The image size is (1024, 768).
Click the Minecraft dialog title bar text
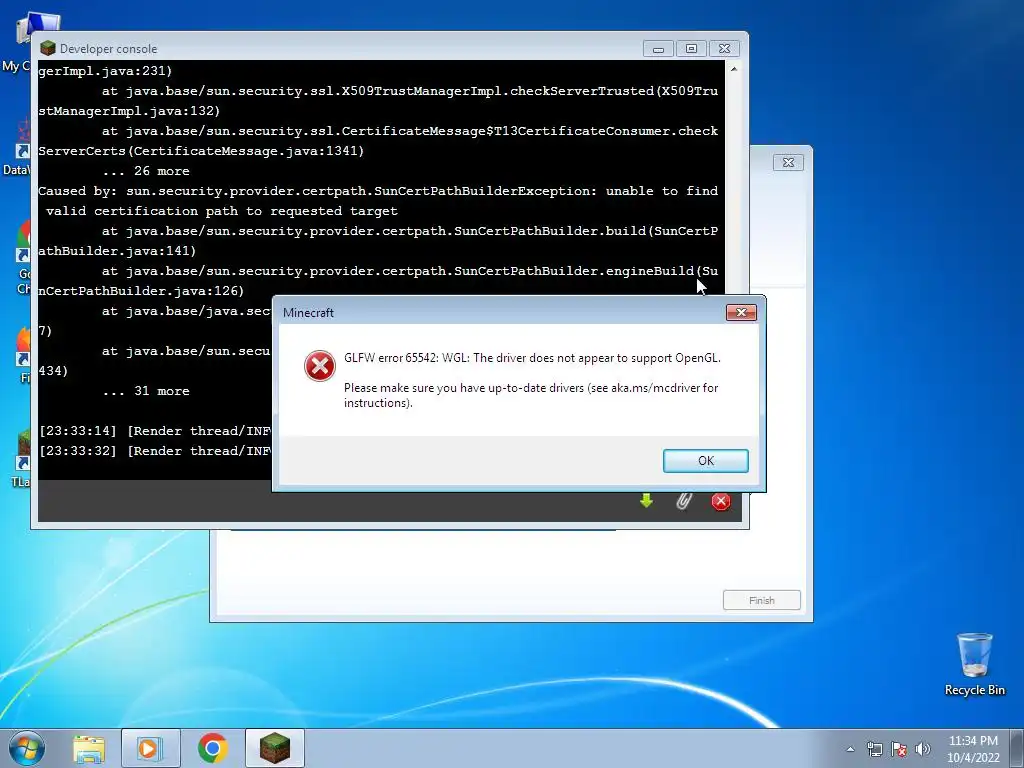pyautogui.click(x=308, y=313)
